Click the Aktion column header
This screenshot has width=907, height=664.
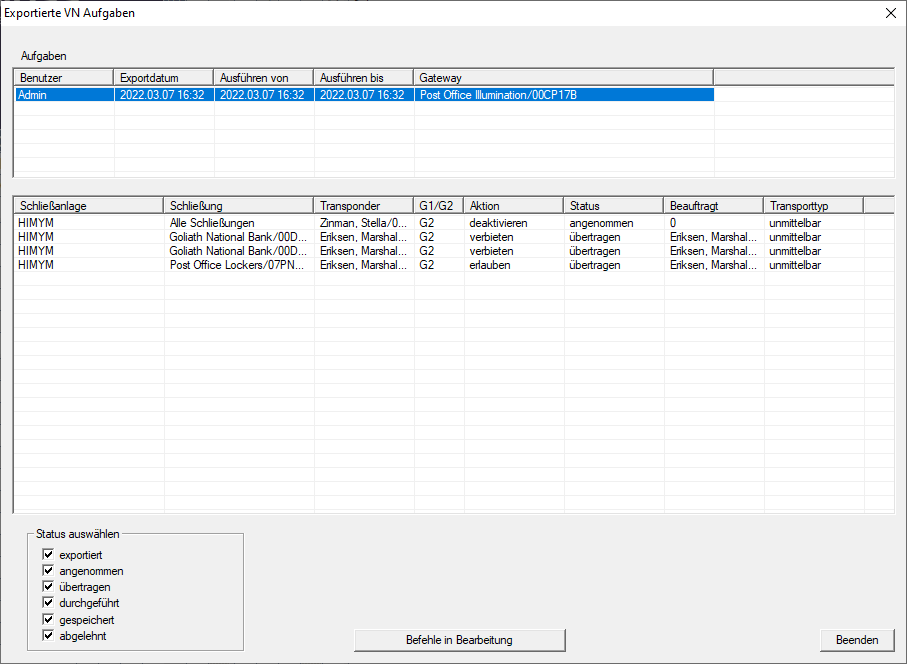[513, 205]
